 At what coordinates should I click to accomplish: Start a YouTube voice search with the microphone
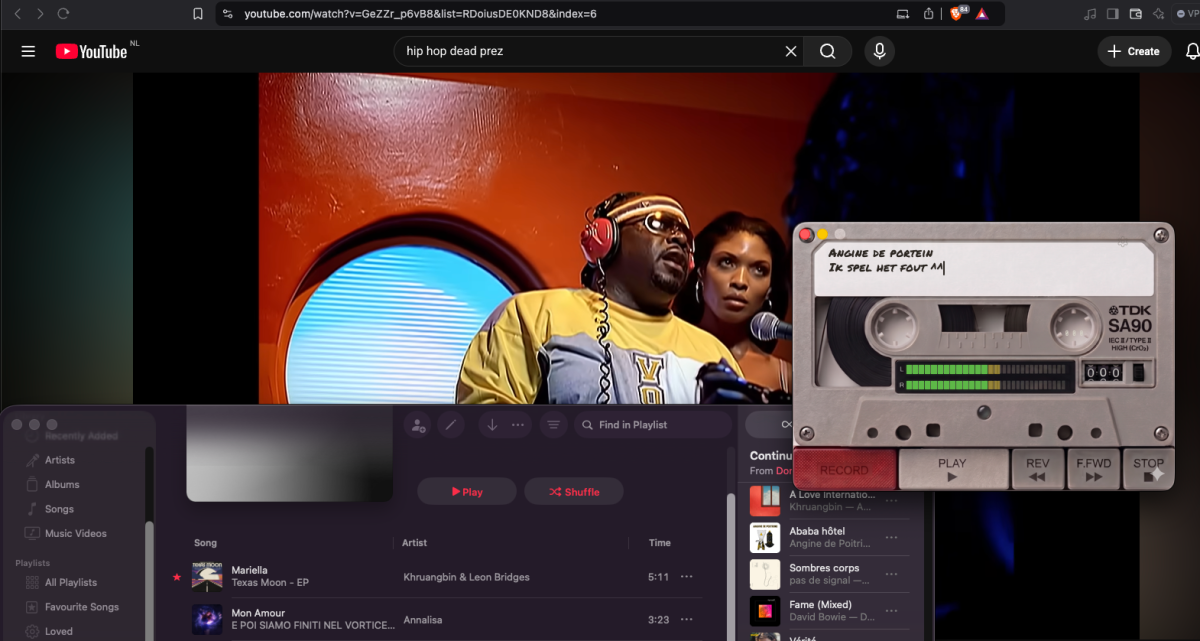(879, 51)
